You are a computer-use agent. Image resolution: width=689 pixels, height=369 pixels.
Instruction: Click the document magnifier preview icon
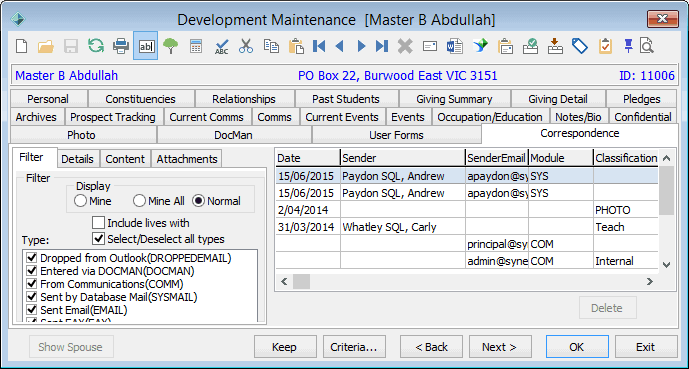pos(647,46)
